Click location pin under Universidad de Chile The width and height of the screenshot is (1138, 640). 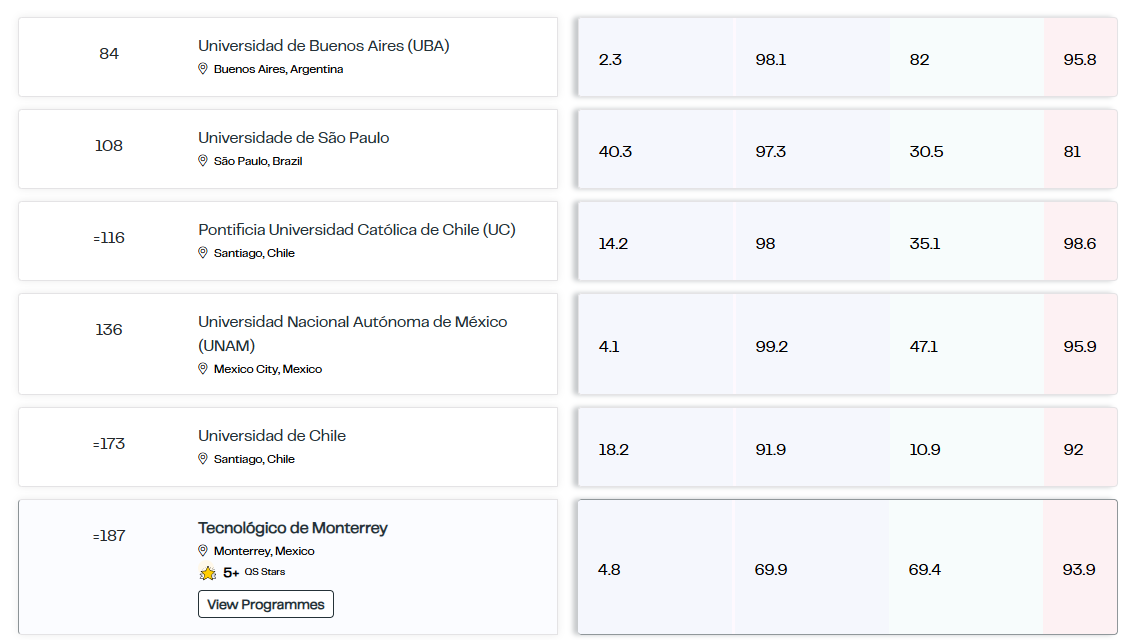[203, 459]
